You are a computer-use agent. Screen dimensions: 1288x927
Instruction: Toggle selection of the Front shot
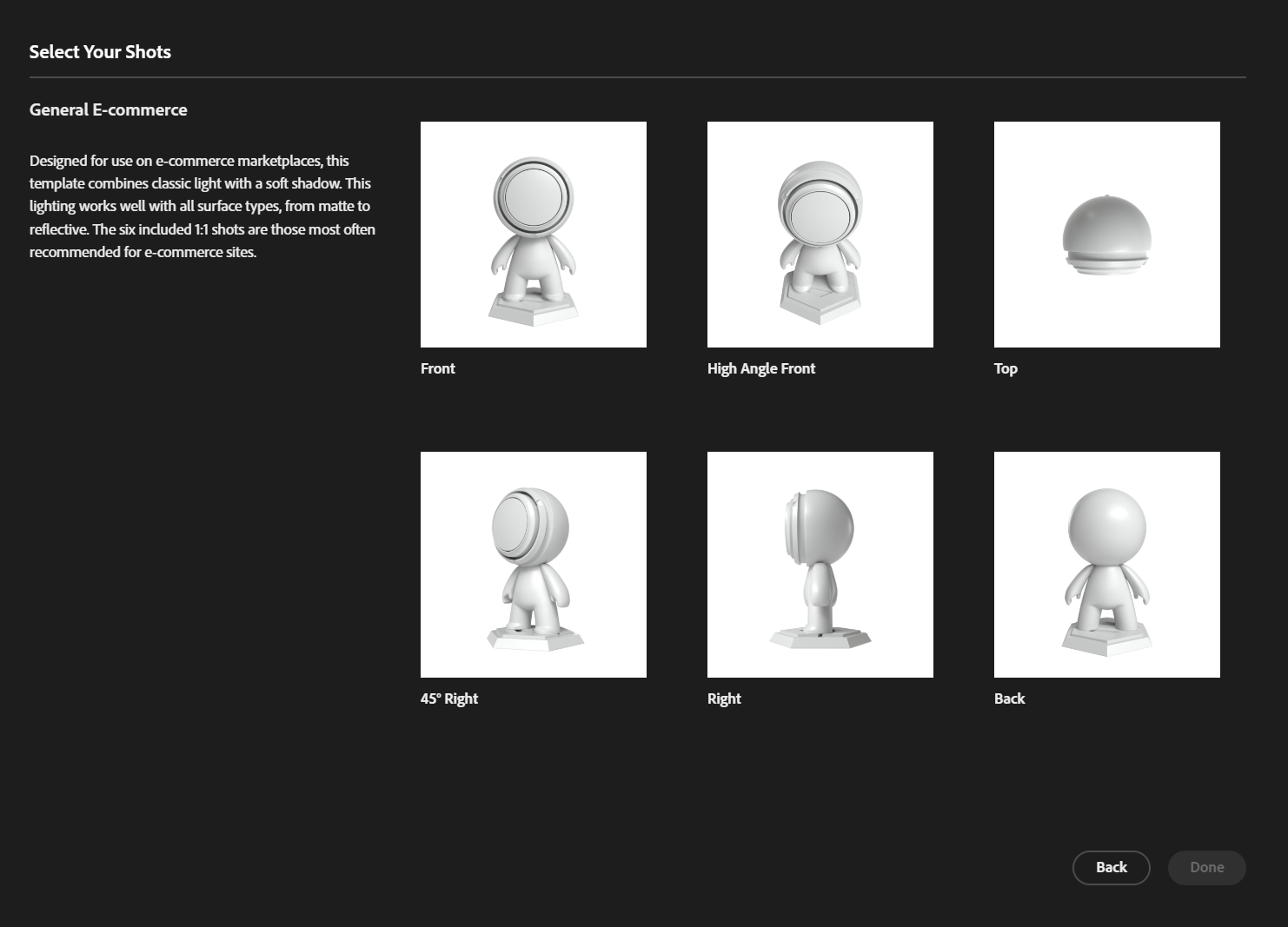(533, 235)
